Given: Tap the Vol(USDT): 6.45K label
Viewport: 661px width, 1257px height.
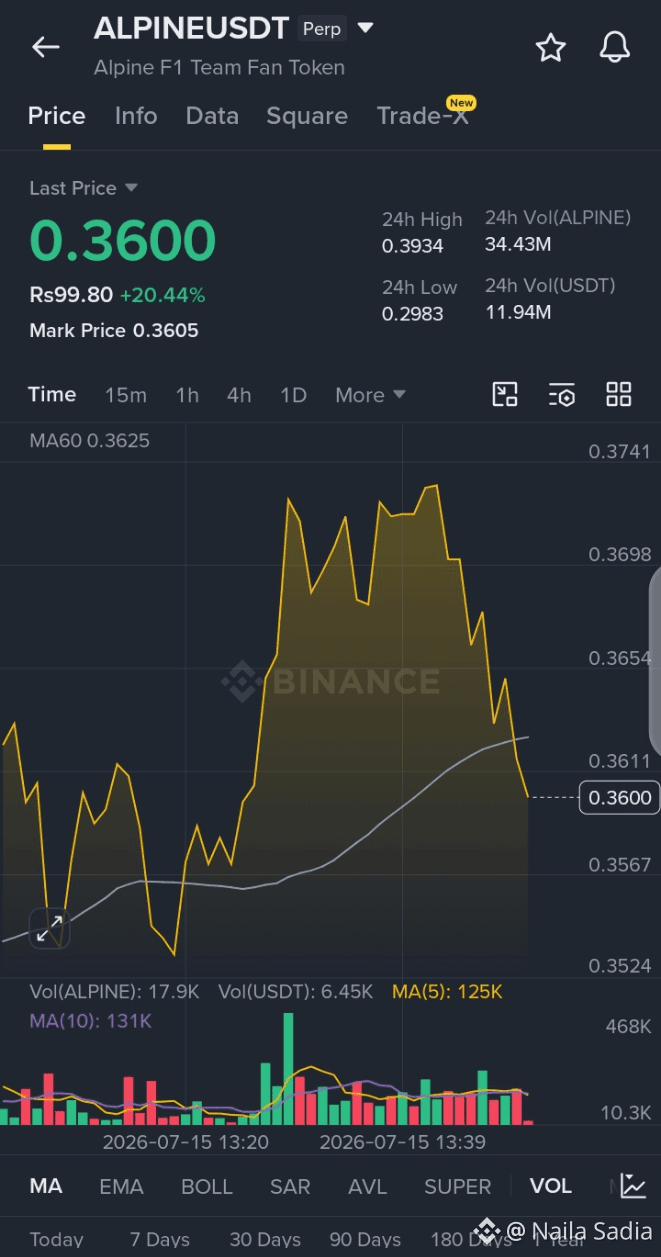Looking at the screenshot, I should [296, 992].
